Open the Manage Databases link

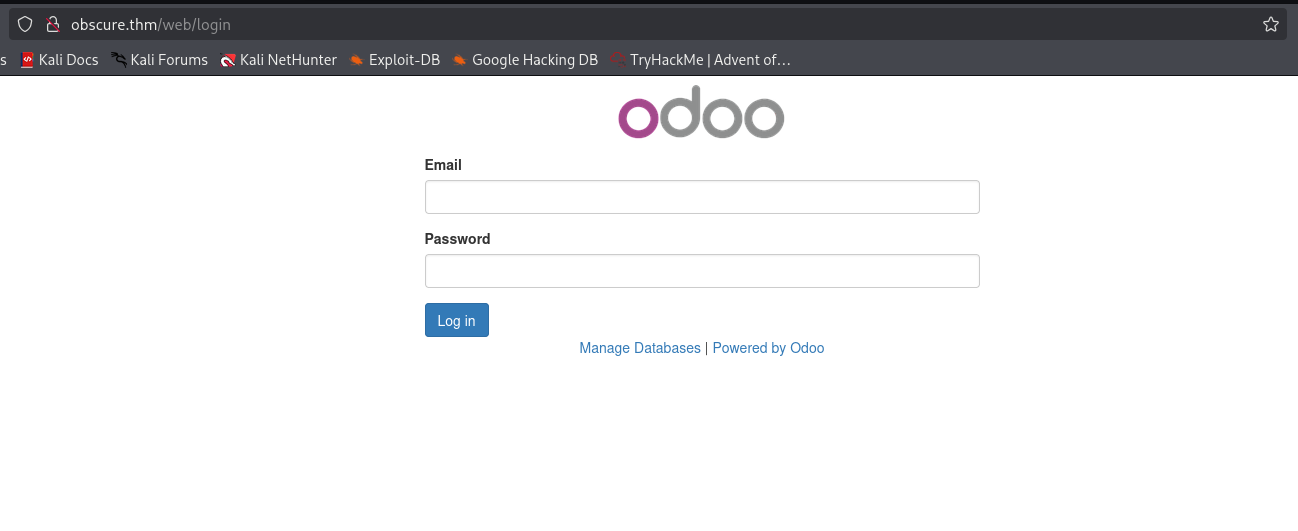640,348
